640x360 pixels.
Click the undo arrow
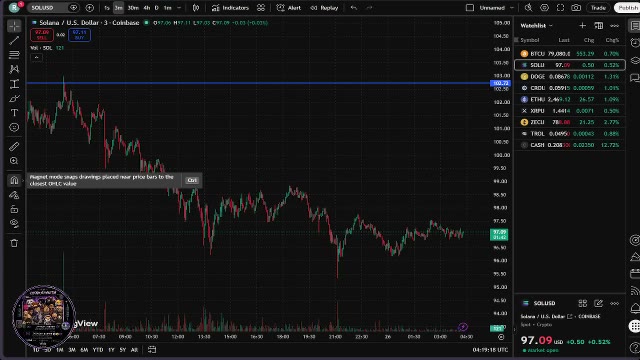click(353, 8)
